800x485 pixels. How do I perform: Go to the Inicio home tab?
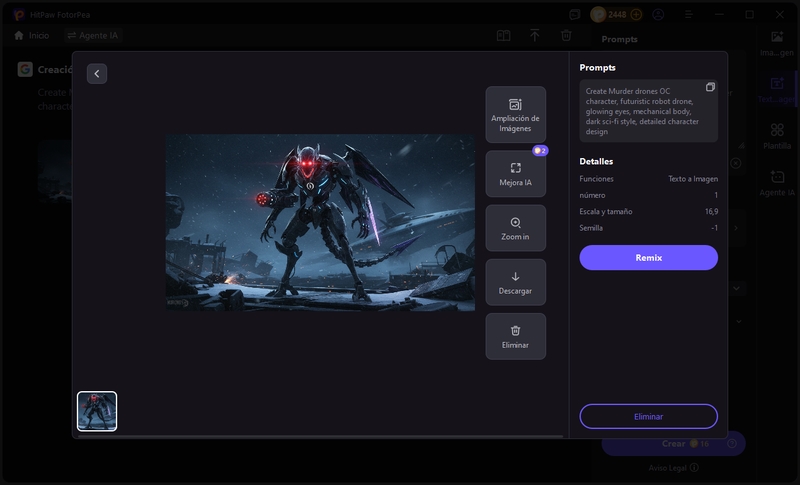point(32,35)
